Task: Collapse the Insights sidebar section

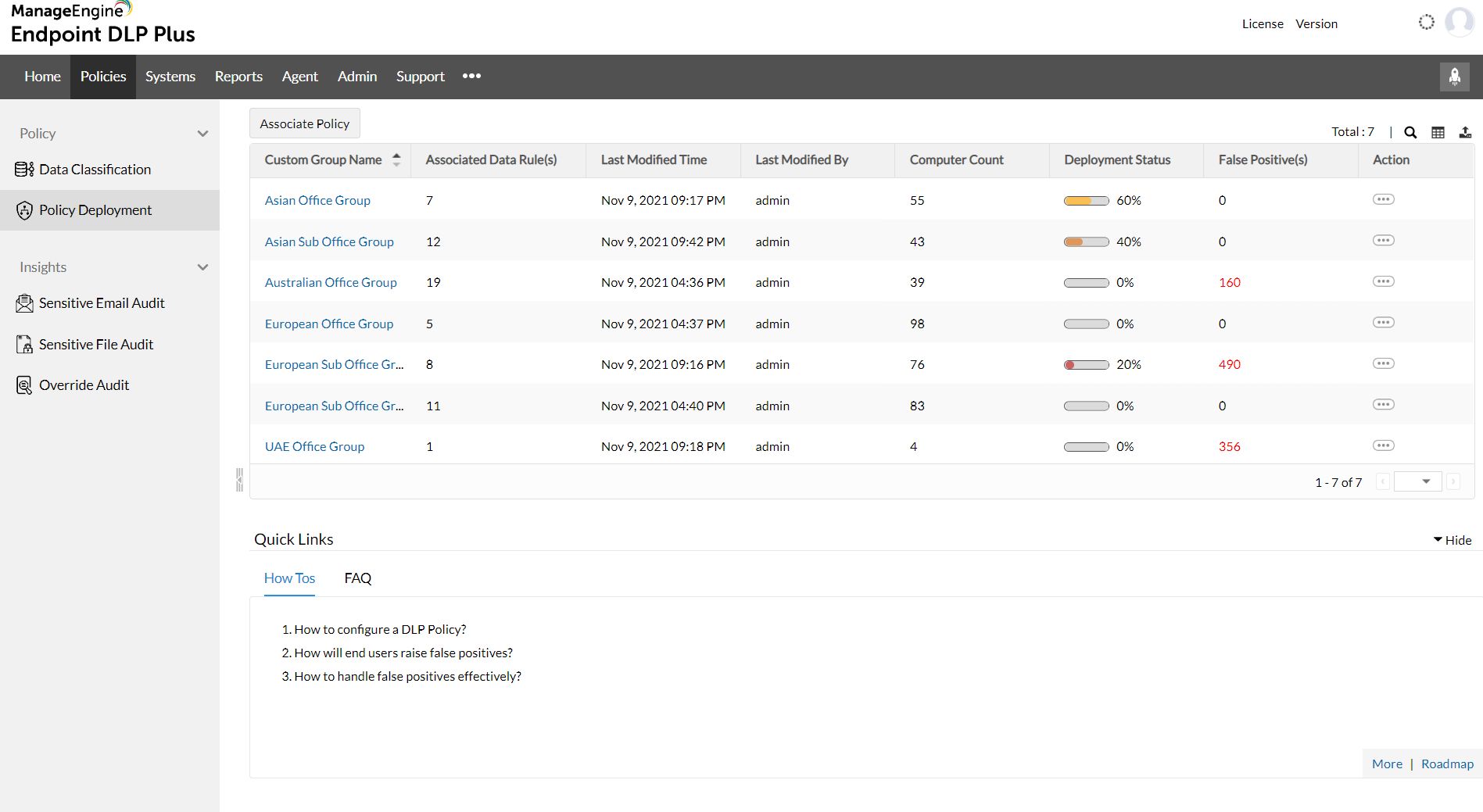Action: (x=202, y=267)
